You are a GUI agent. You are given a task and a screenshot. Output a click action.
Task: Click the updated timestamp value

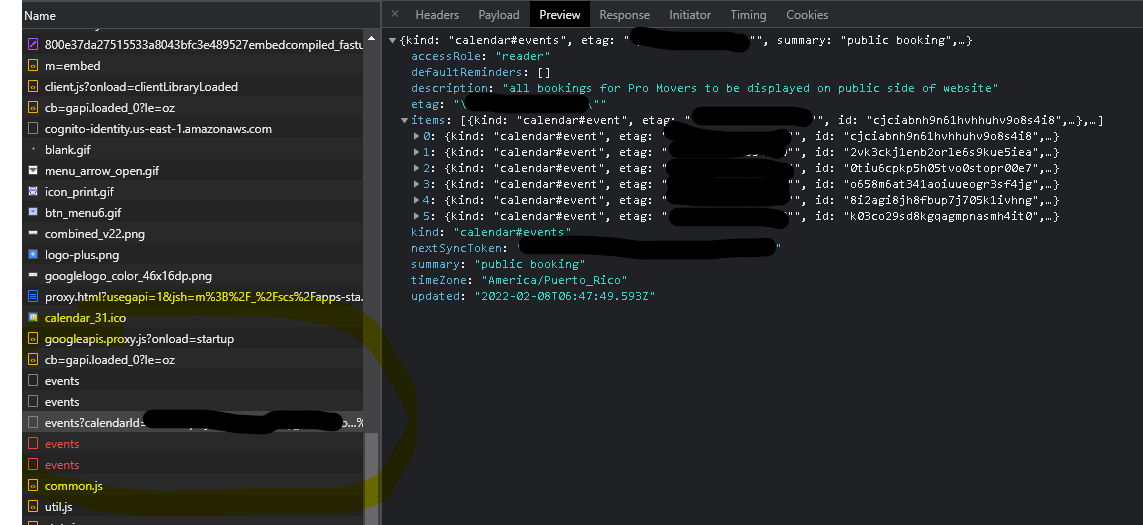point(565,296)
